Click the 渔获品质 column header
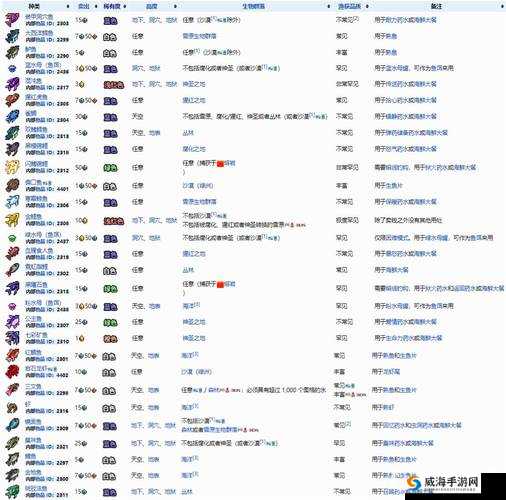This screenshot has width=506, height=500. [350, 6]
